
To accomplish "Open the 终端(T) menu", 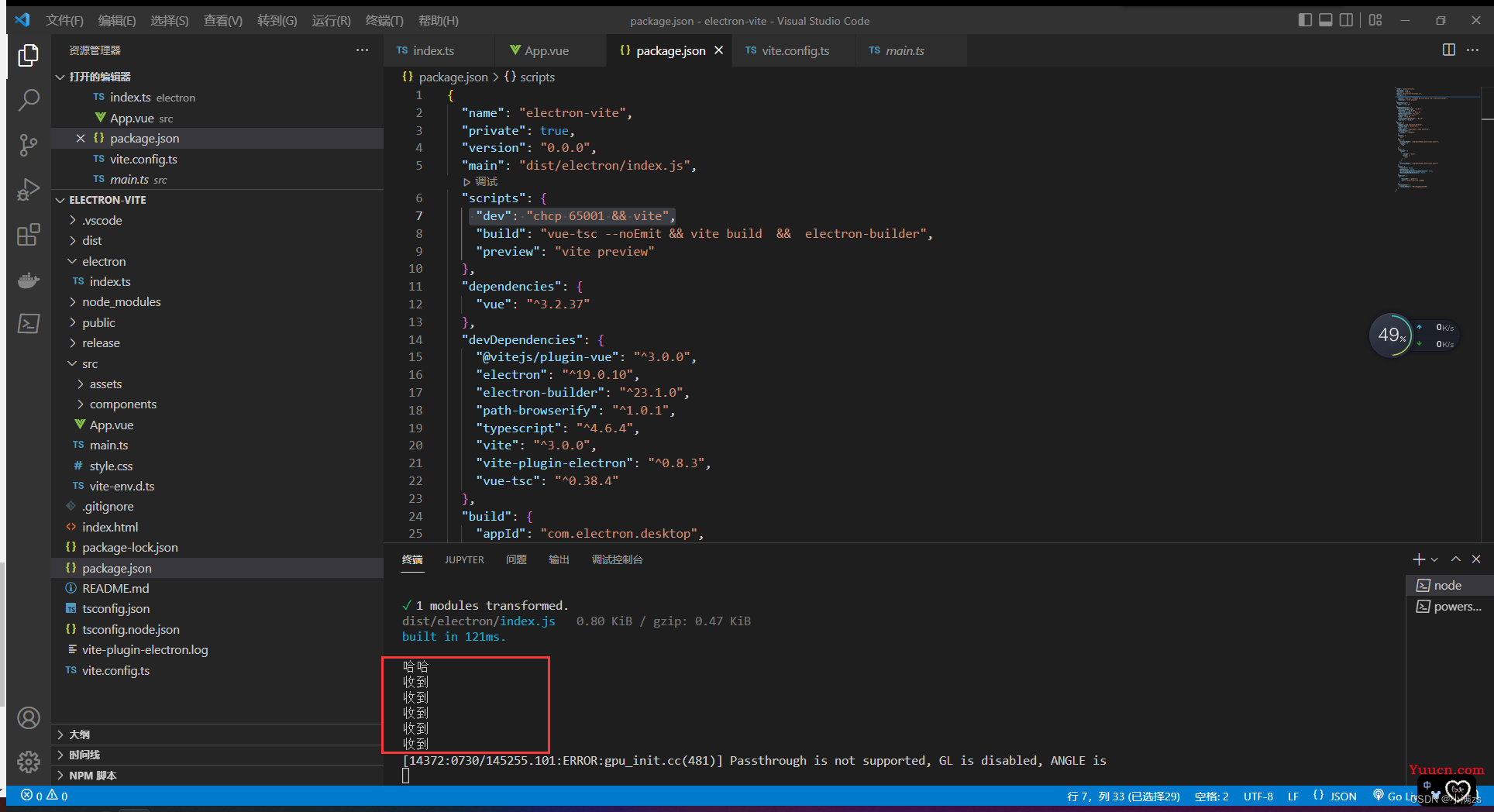I will click(384, 21).
